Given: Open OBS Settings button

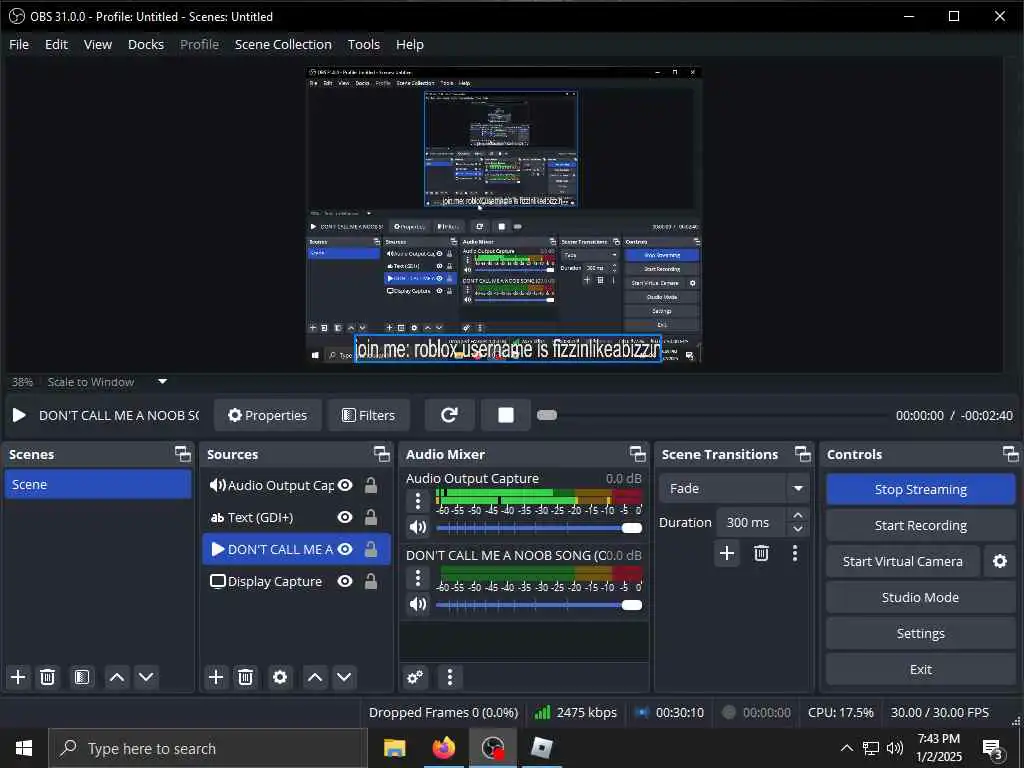Looking at the screenshot, I should click(921, 633).
